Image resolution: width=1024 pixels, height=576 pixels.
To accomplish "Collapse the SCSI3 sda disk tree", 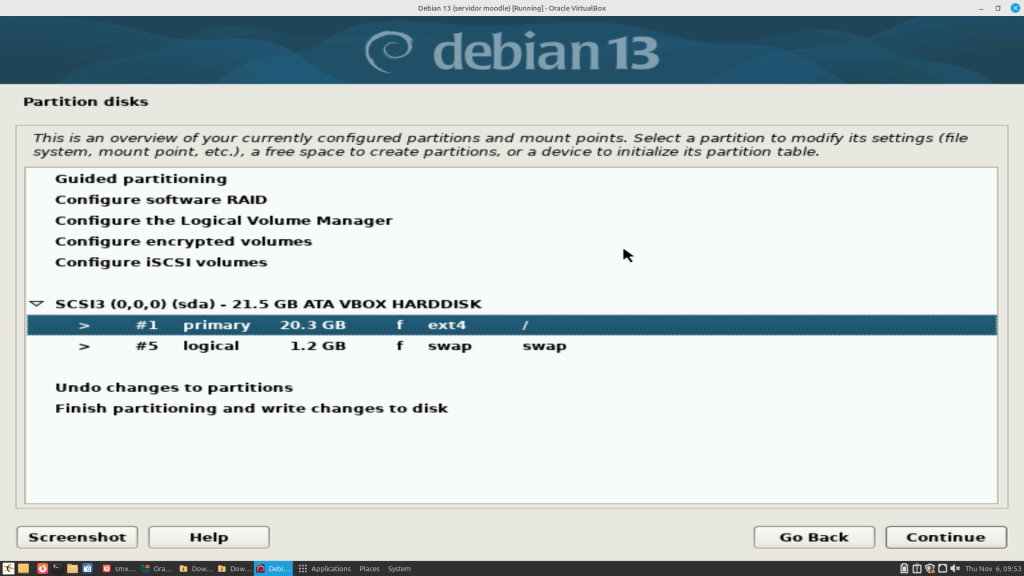I will tap(37, 303).
